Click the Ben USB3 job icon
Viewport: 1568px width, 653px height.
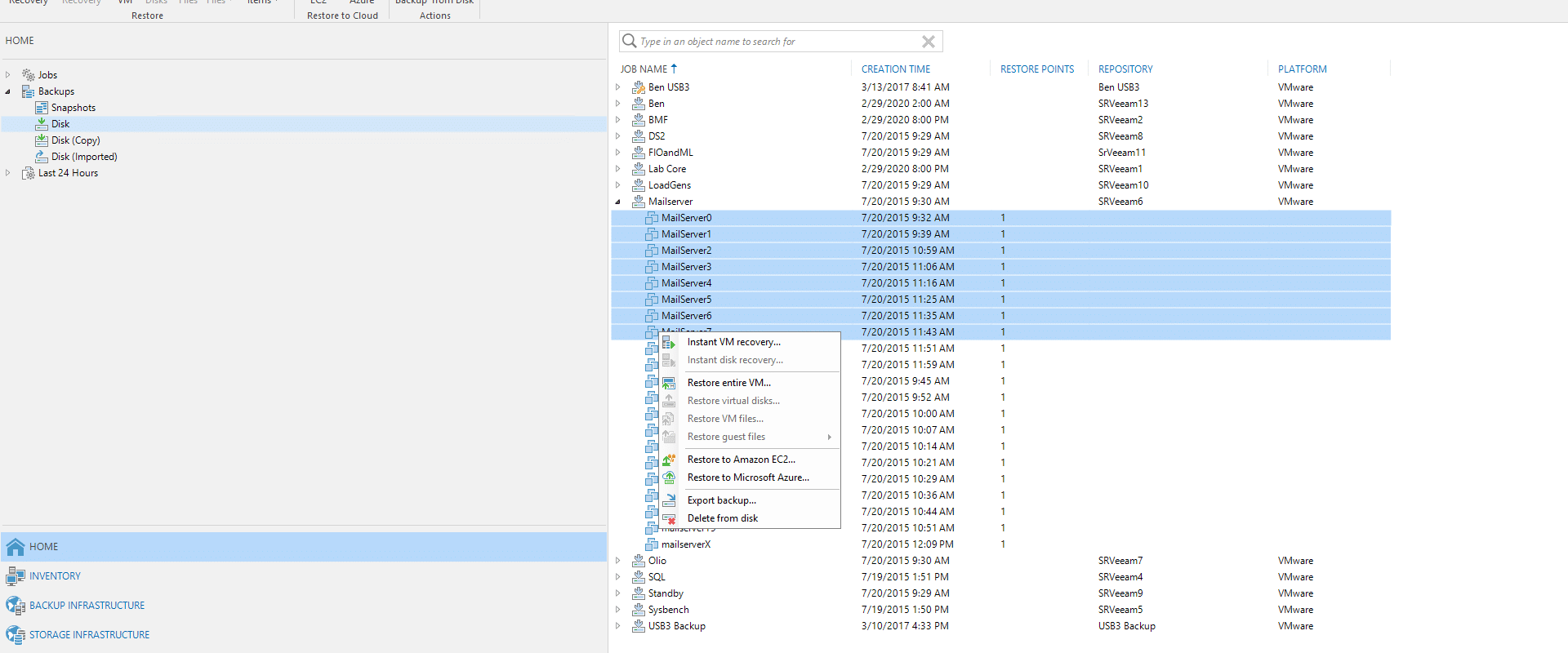click(x=639, y=87)
